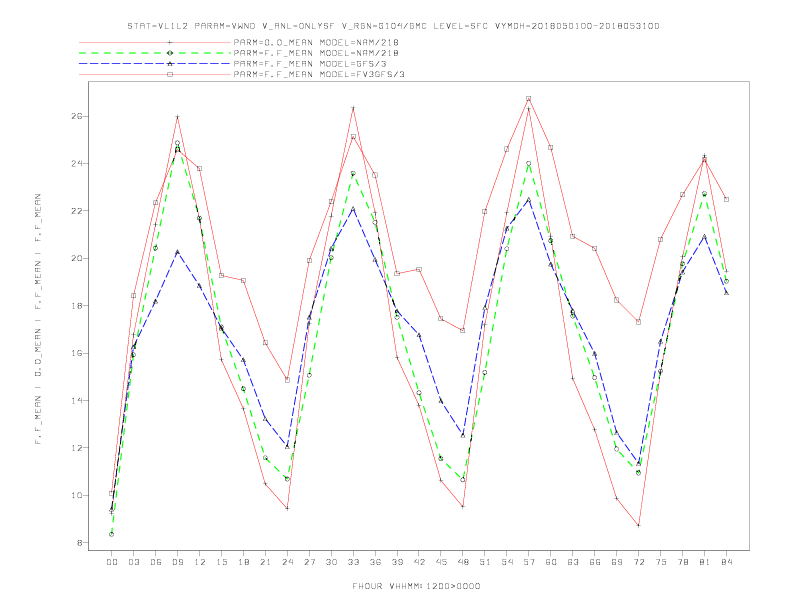Click the FV3GFS square data point at hour 24
This screenshot has height=612, width=792.
287,380
